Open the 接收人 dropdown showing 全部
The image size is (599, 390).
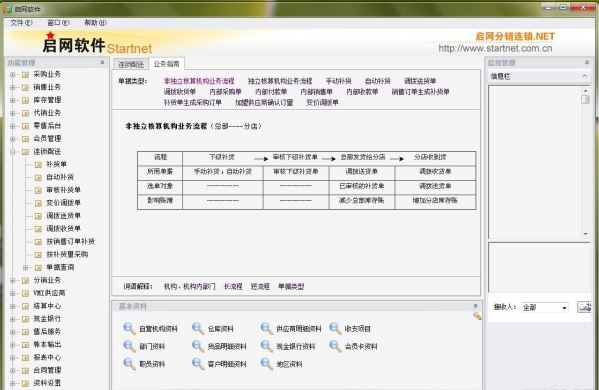545,307
